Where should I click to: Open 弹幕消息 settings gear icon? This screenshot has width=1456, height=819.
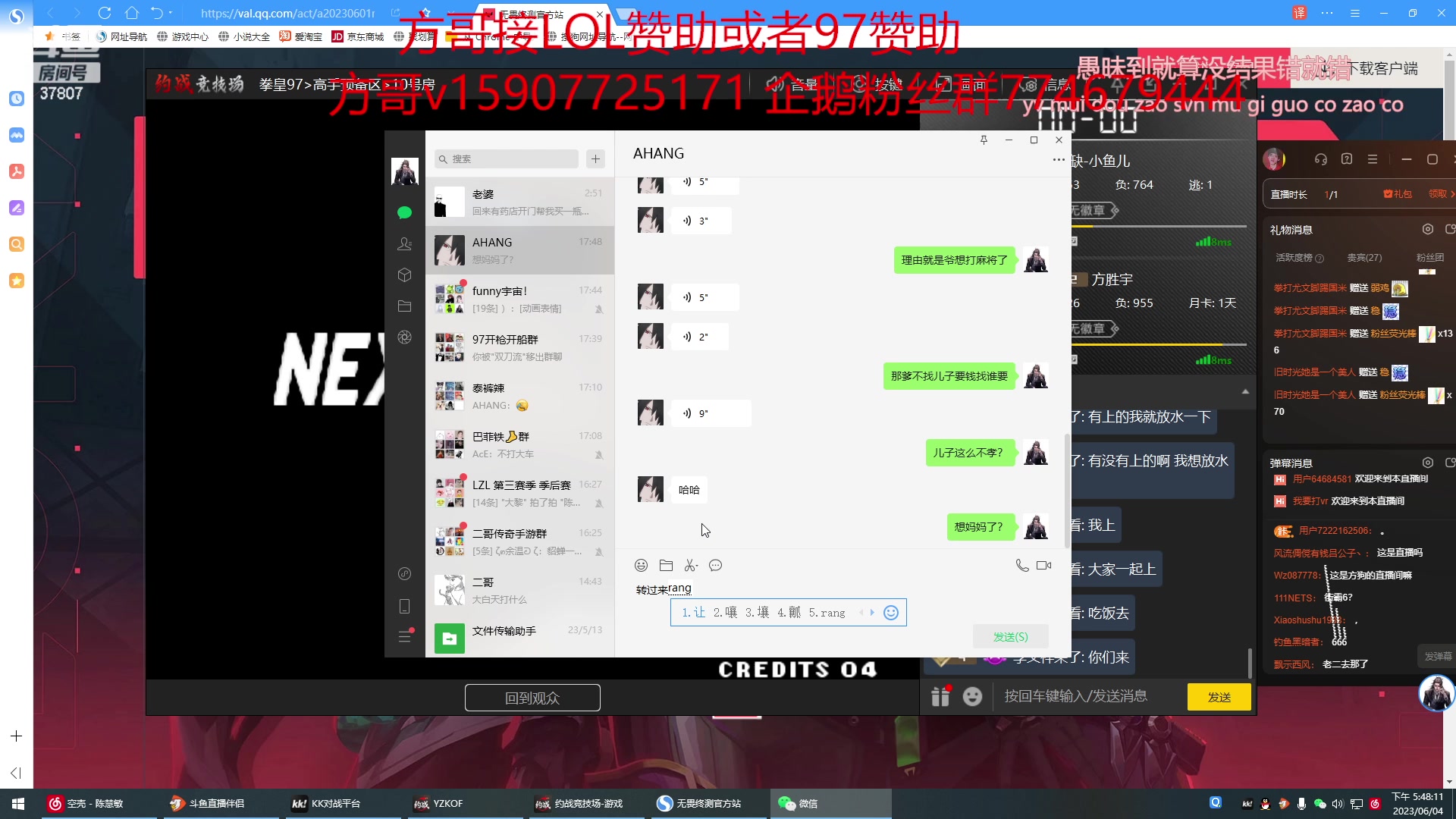pos(1428,463)
